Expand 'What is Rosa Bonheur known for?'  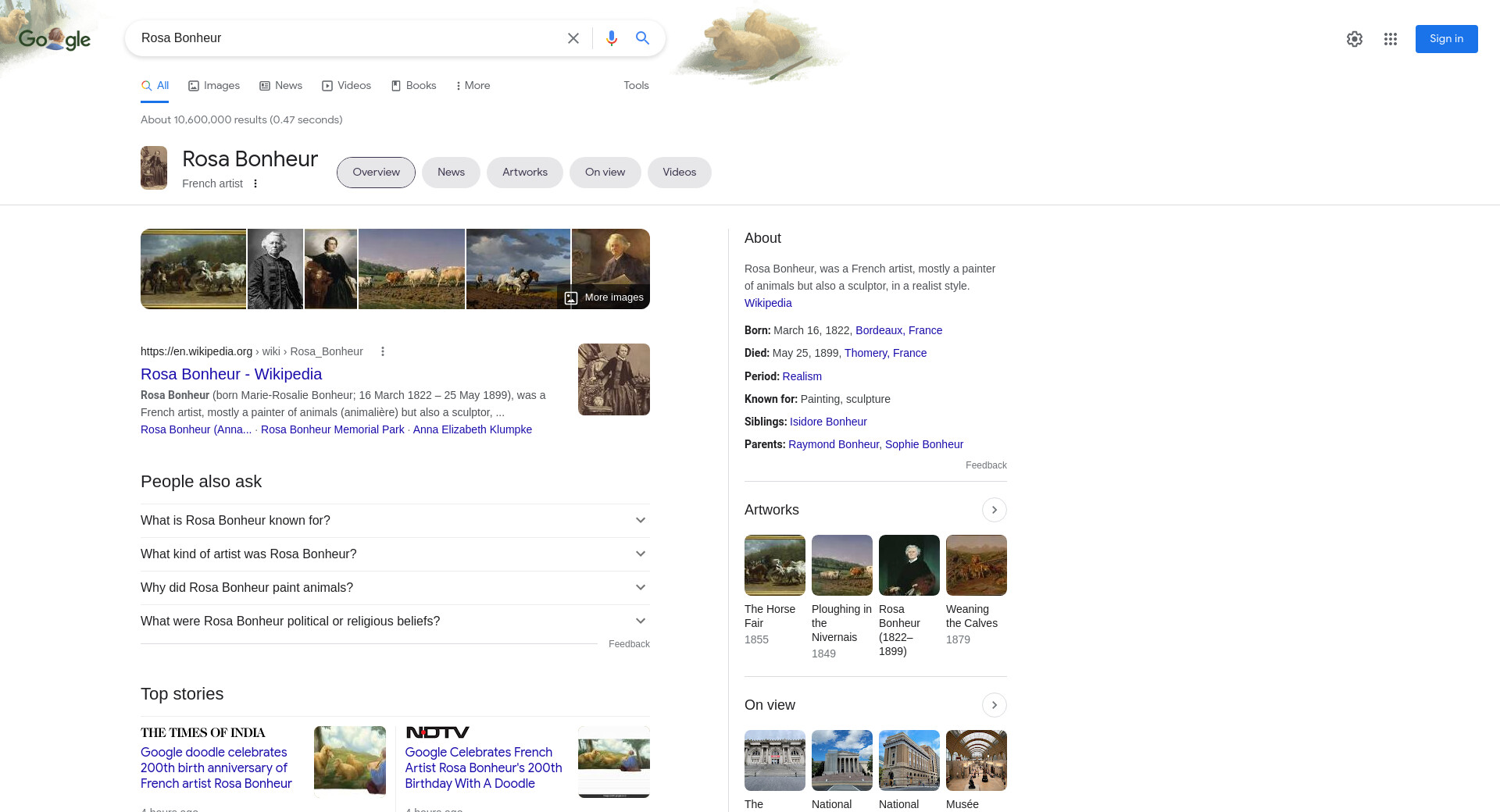tap(395, 521)
